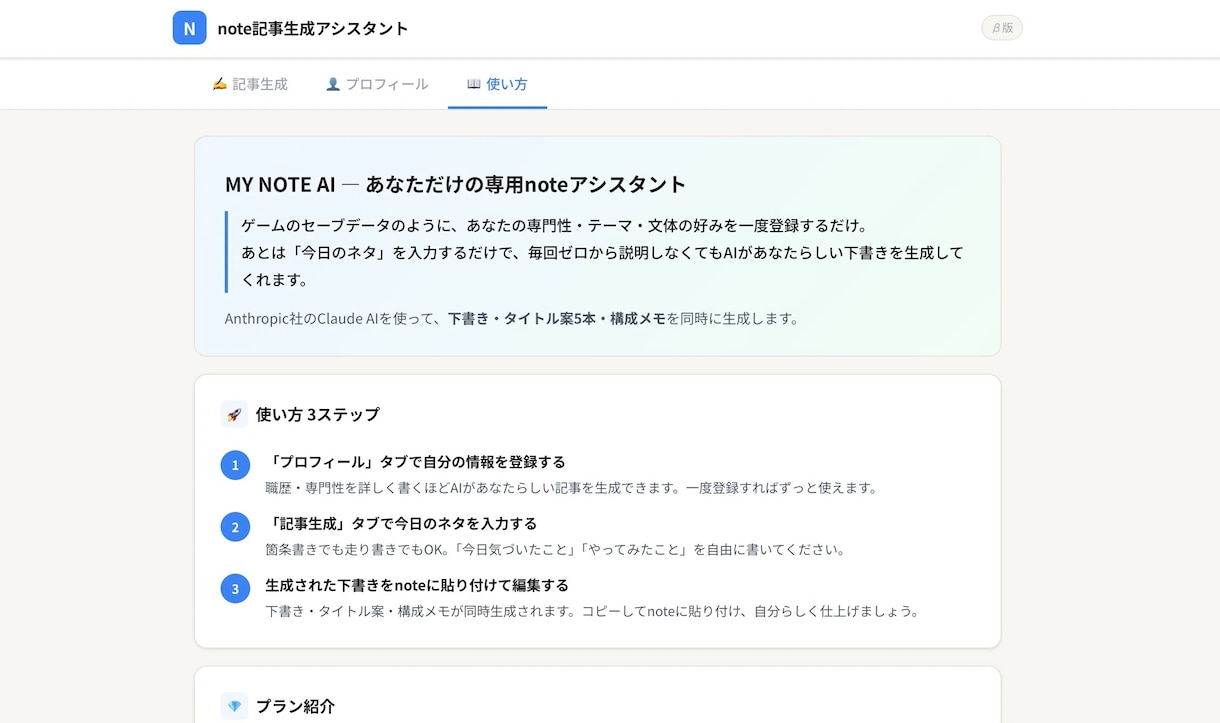1220x723 pixels.
Task: Click the book icon on 使い方 tab
Action: click(474, 84)
